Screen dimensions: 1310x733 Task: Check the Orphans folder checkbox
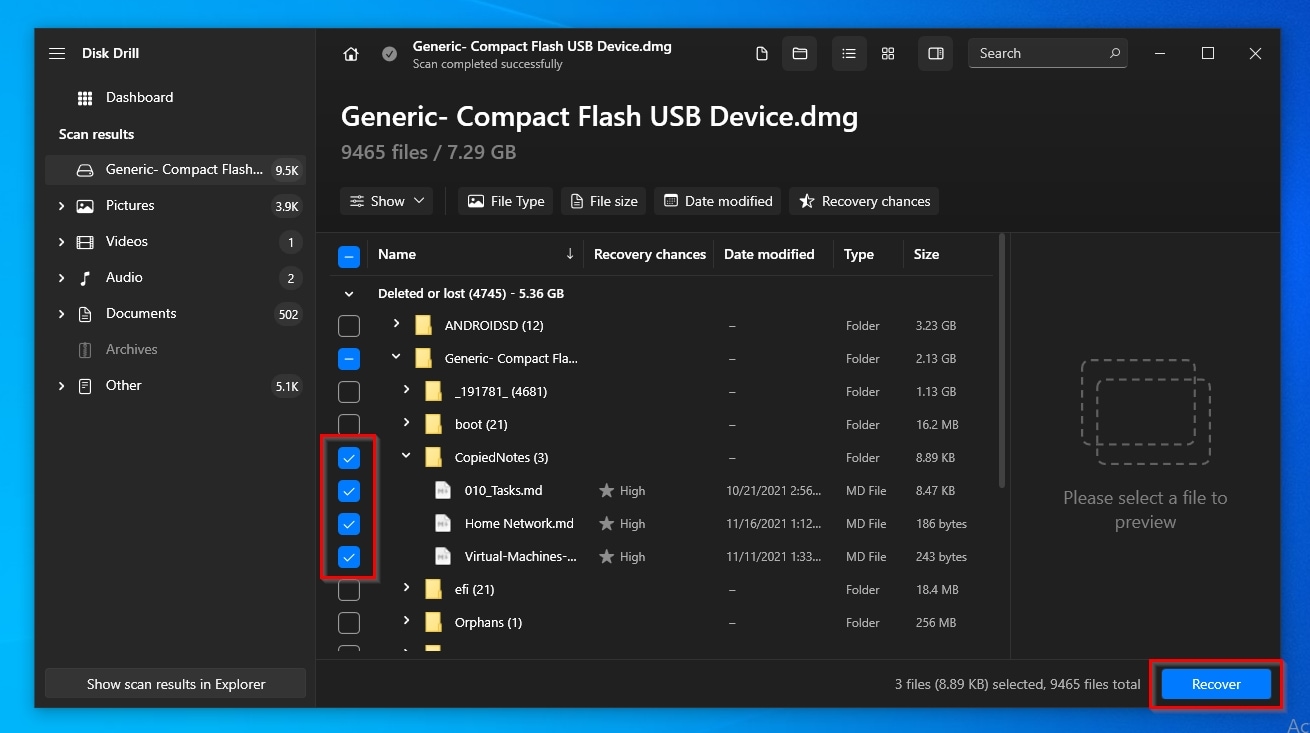tap(349, 623)
